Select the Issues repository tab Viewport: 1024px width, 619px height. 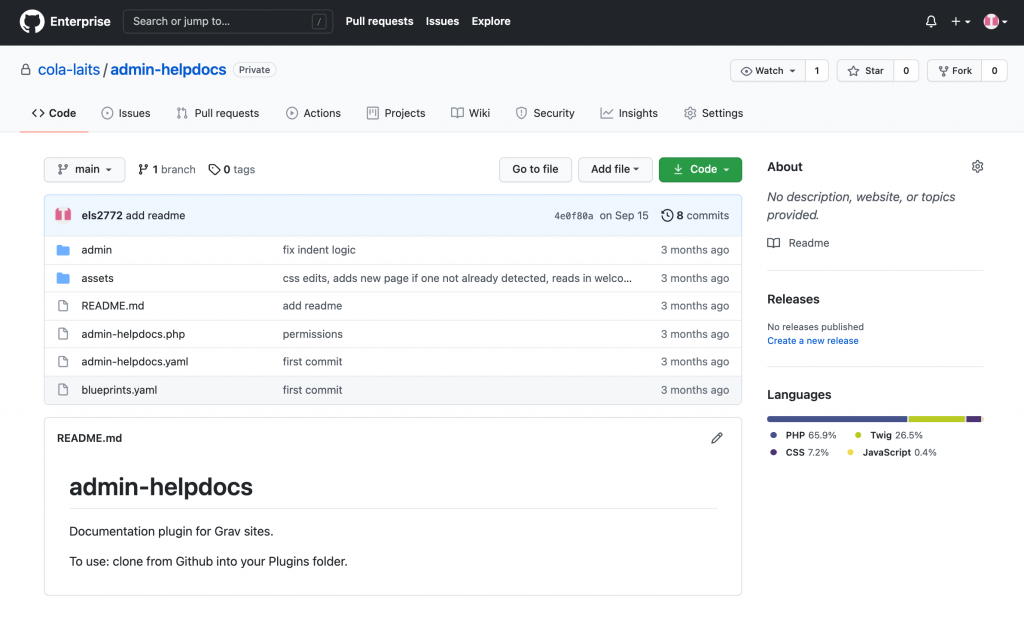(125, 113)
